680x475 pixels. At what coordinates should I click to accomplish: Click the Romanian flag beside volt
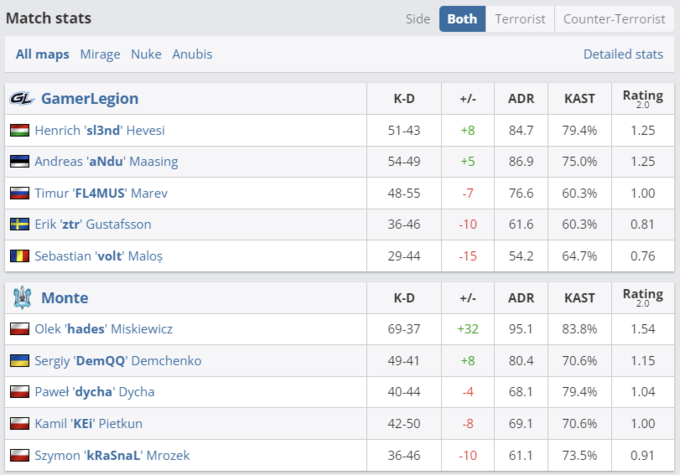[19, 256]
